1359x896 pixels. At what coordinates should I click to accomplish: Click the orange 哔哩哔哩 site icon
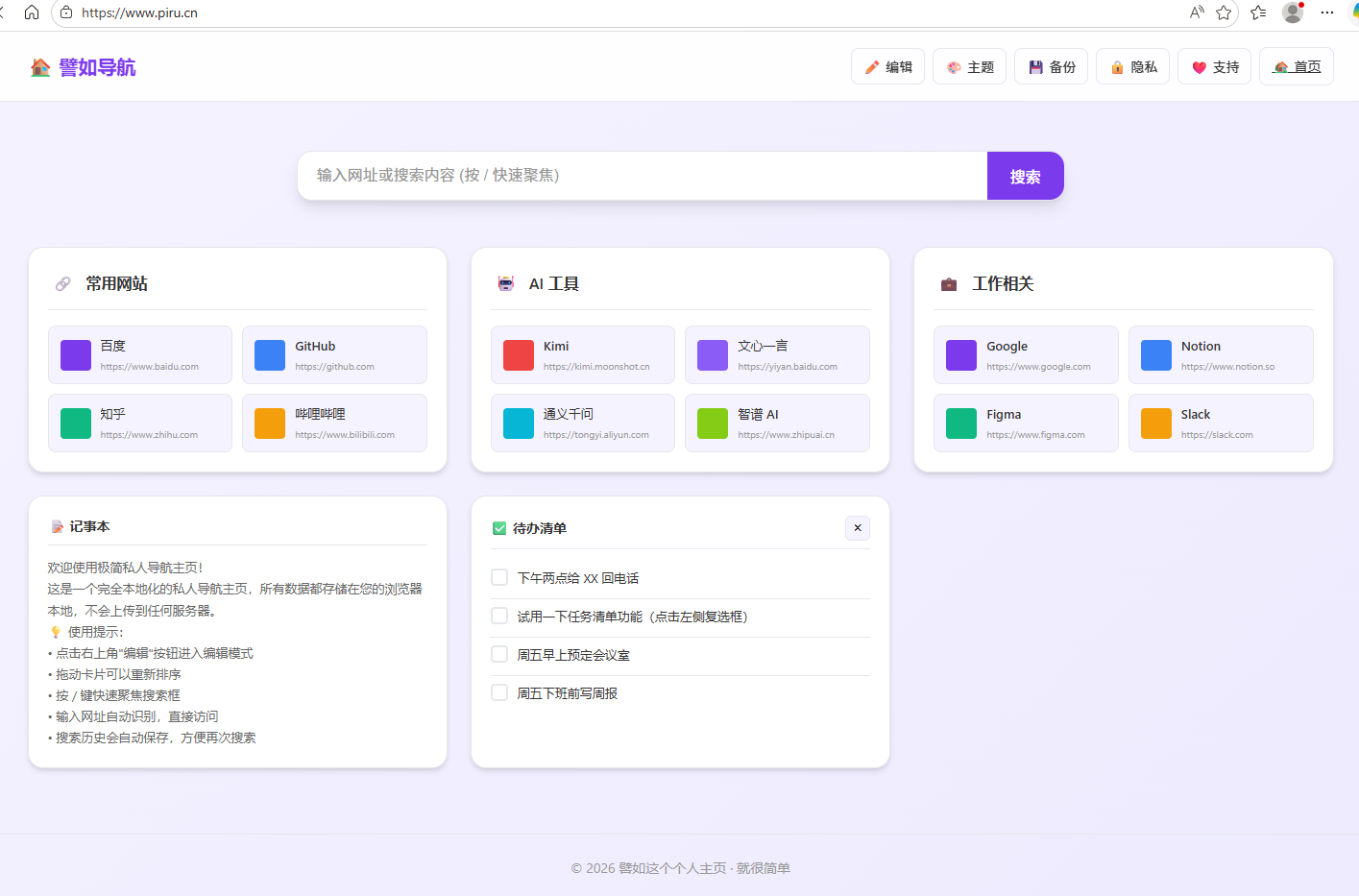[270, 424]
